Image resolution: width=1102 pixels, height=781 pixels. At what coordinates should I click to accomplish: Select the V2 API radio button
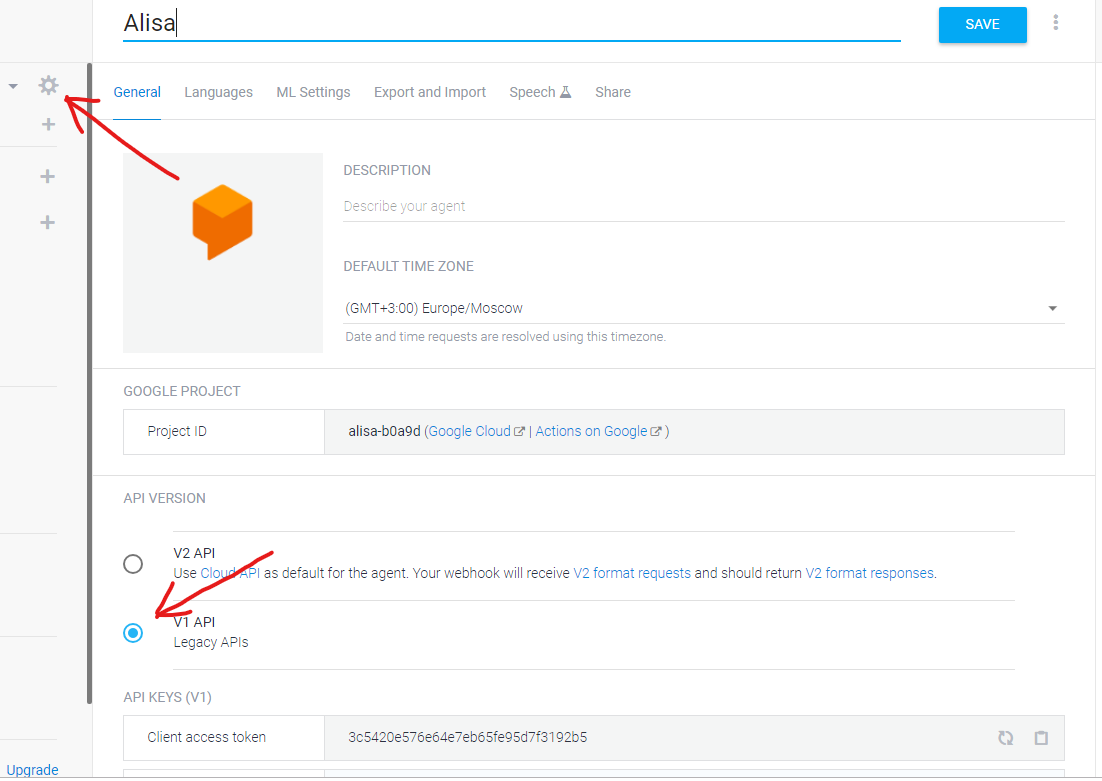133,564
